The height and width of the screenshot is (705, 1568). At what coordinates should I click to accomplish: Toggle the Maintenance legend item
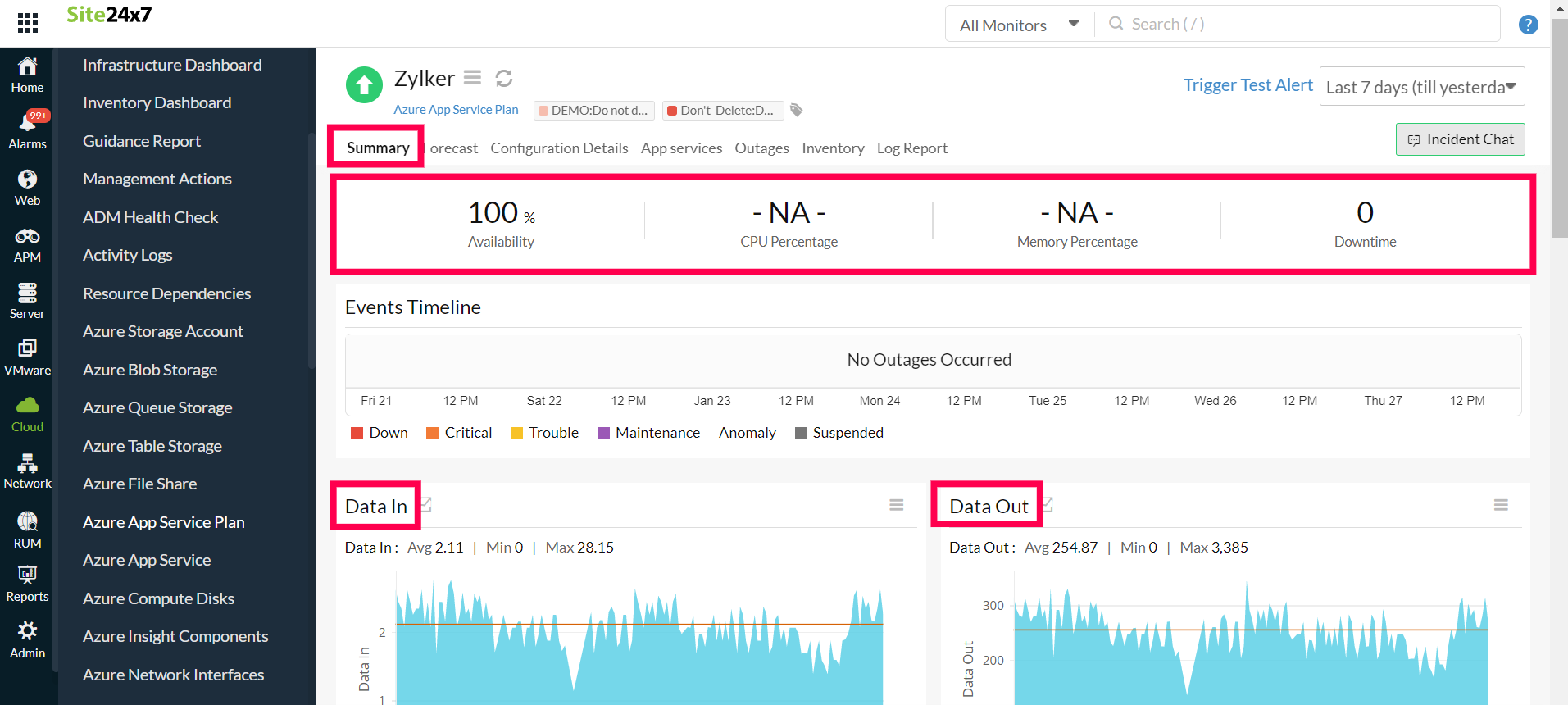pyautogui.click(x=648, y=433)
